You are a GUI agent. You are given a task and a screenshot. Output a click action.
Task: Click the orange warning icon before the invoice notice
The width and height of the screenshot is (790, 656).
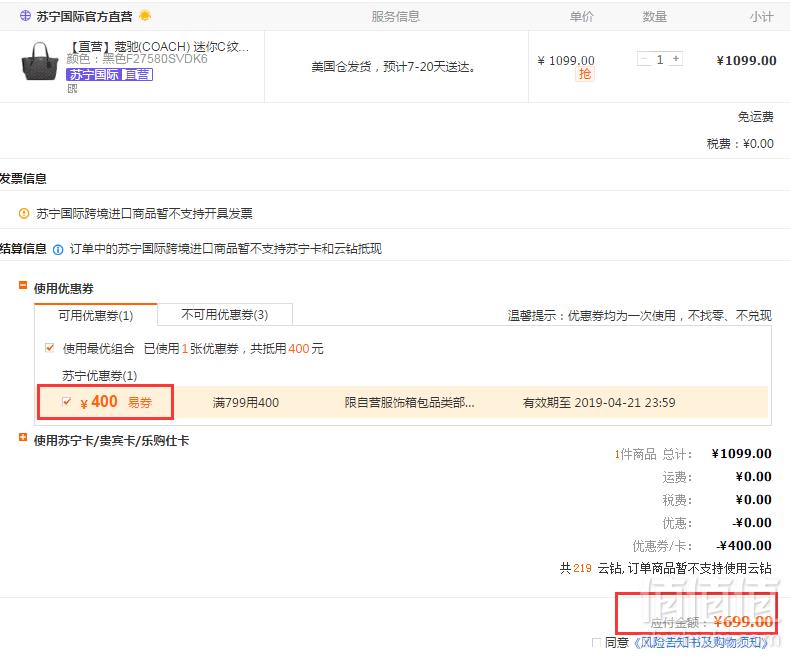(x=24, y=214)
